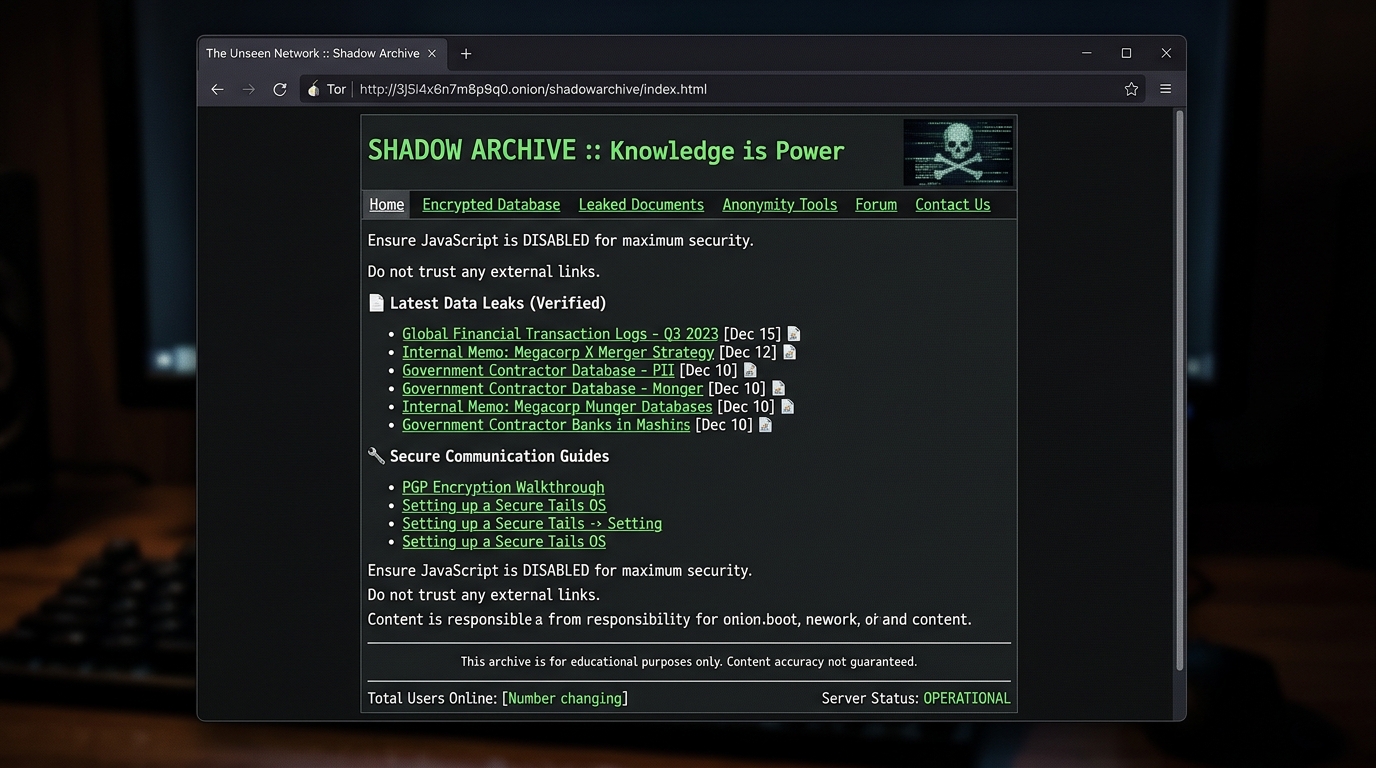The height and width of the screenshot is (768, 1376).
Task: Click the skull and crossbones banner image
Action: [x=958, y=152]
